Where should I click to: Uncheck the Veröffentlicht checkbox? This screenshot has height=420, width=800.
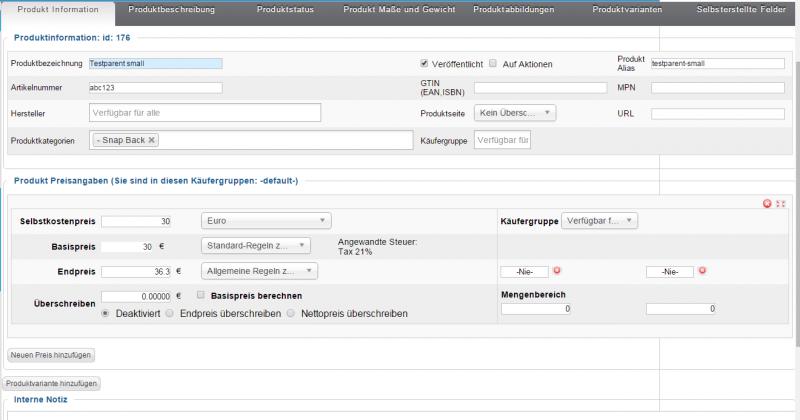click(x=425, y=63)
